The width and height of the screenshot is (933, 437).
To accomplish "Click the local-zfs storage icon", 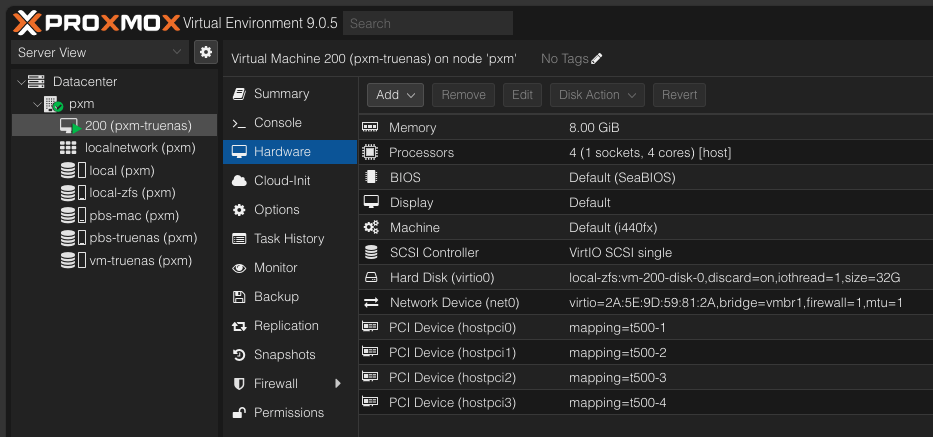I will tap(74, 193).
